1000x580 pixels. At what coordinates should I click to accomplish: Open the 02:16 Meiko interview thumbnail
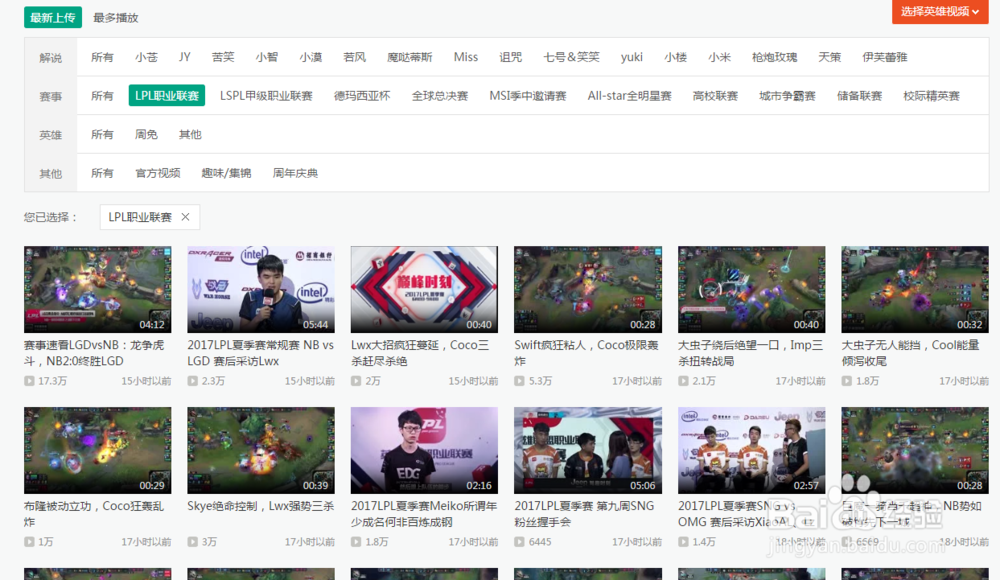pos(424,450)
